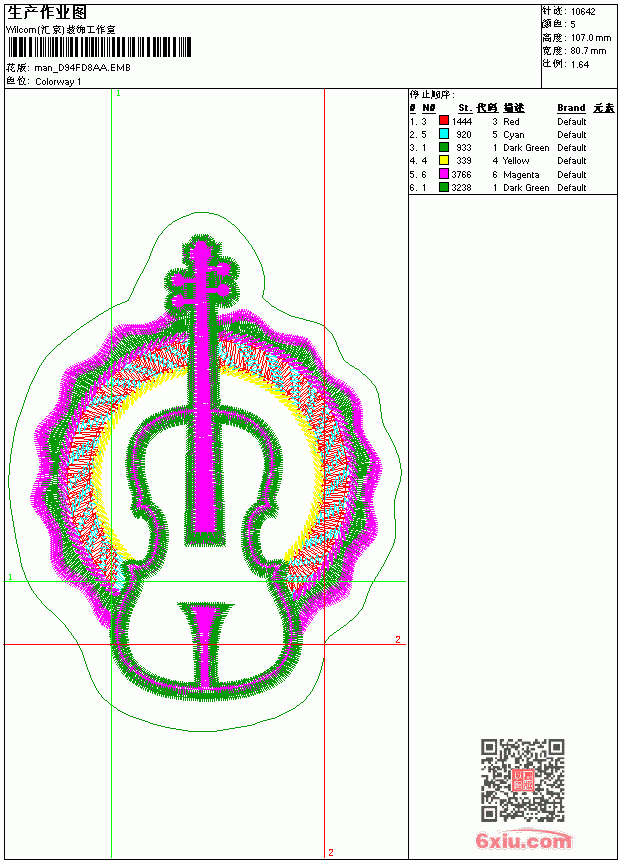Image resolution: width=620 pixels, height=860 pixels.
Task: Click the green marker number 1 at top
Action: [x=119, y=94]
